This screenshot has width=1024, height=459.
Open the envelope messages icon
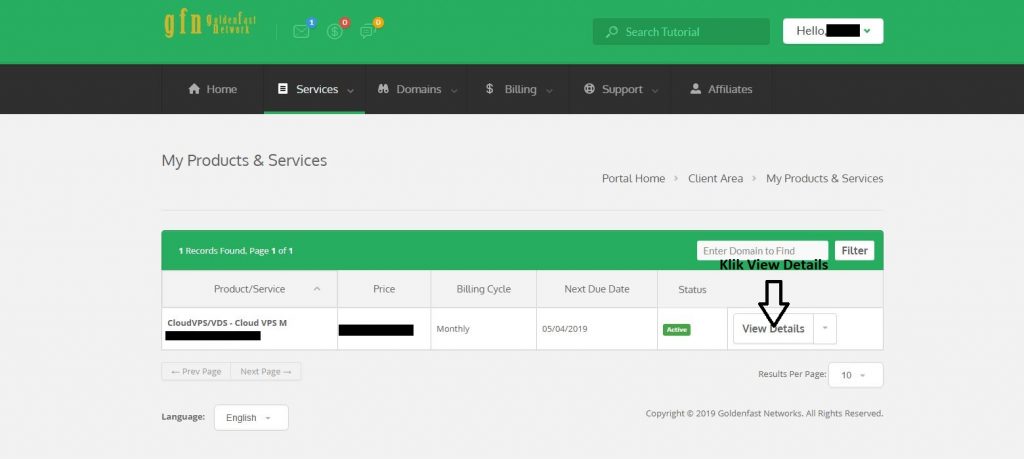coord(301,31)
